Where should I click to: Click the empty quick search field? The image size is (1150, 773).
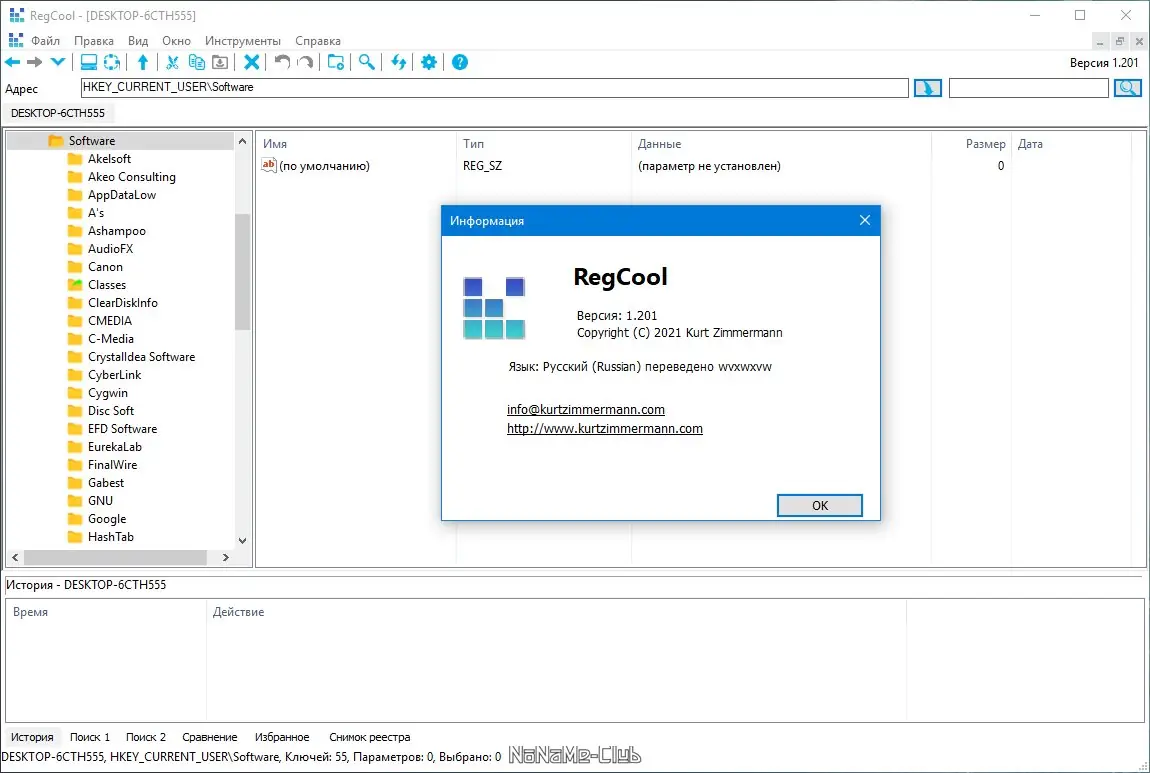[x=1028, y=88]
